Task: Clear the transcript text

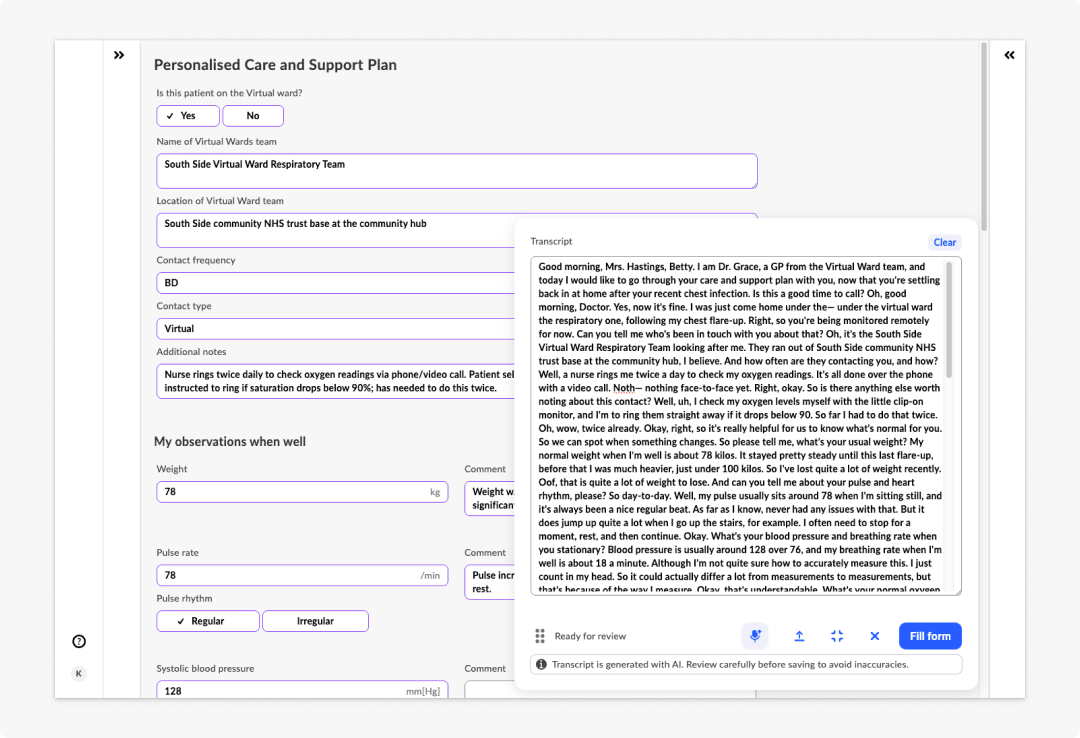Action: (x=944, y=243)
